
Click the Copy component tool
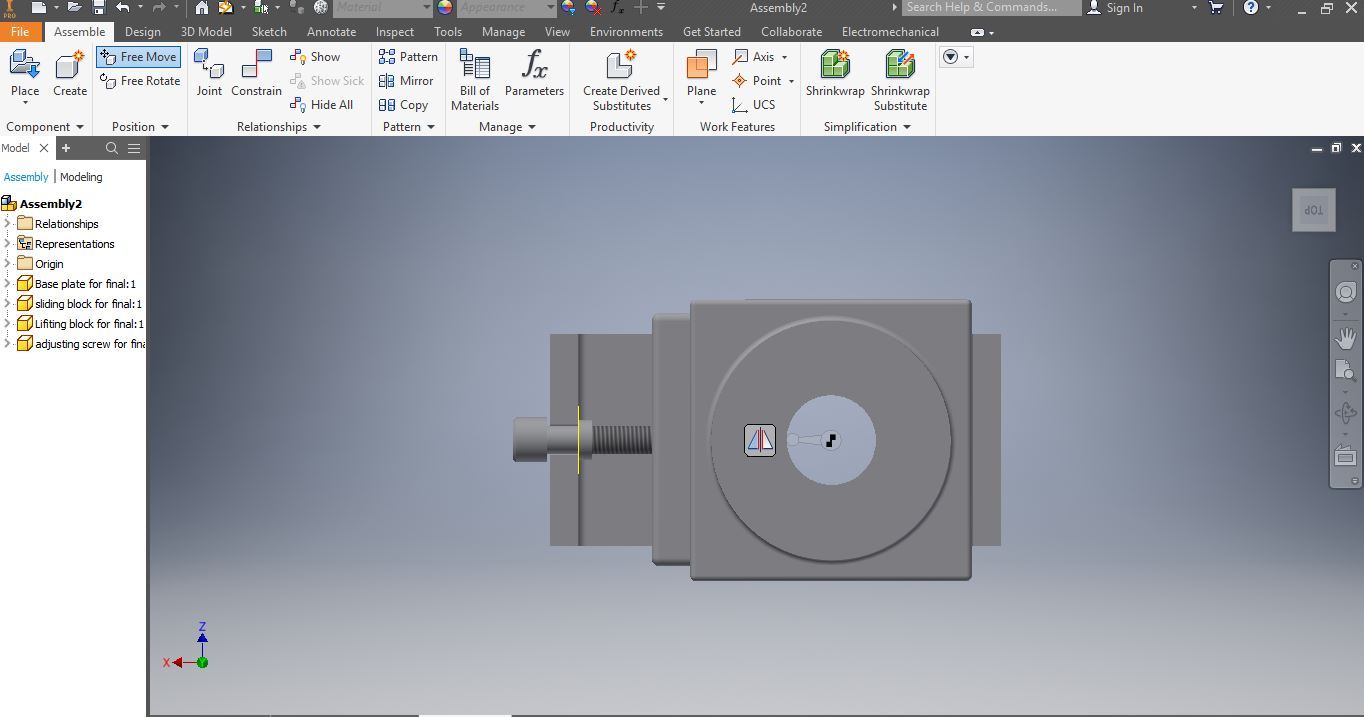click(x=404, y=105)
